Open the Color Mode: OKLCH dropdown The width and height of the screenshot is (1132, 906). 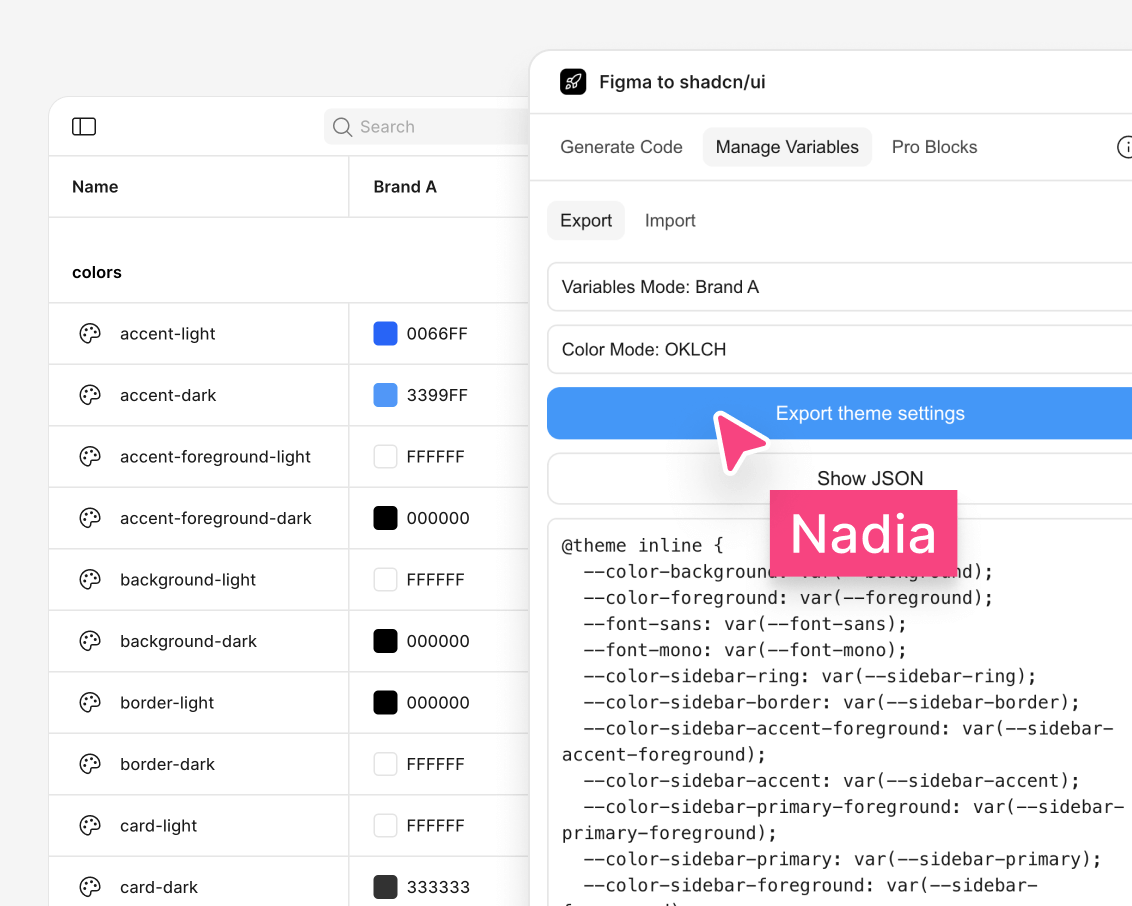pyautogui.click(x=840, y=349)
